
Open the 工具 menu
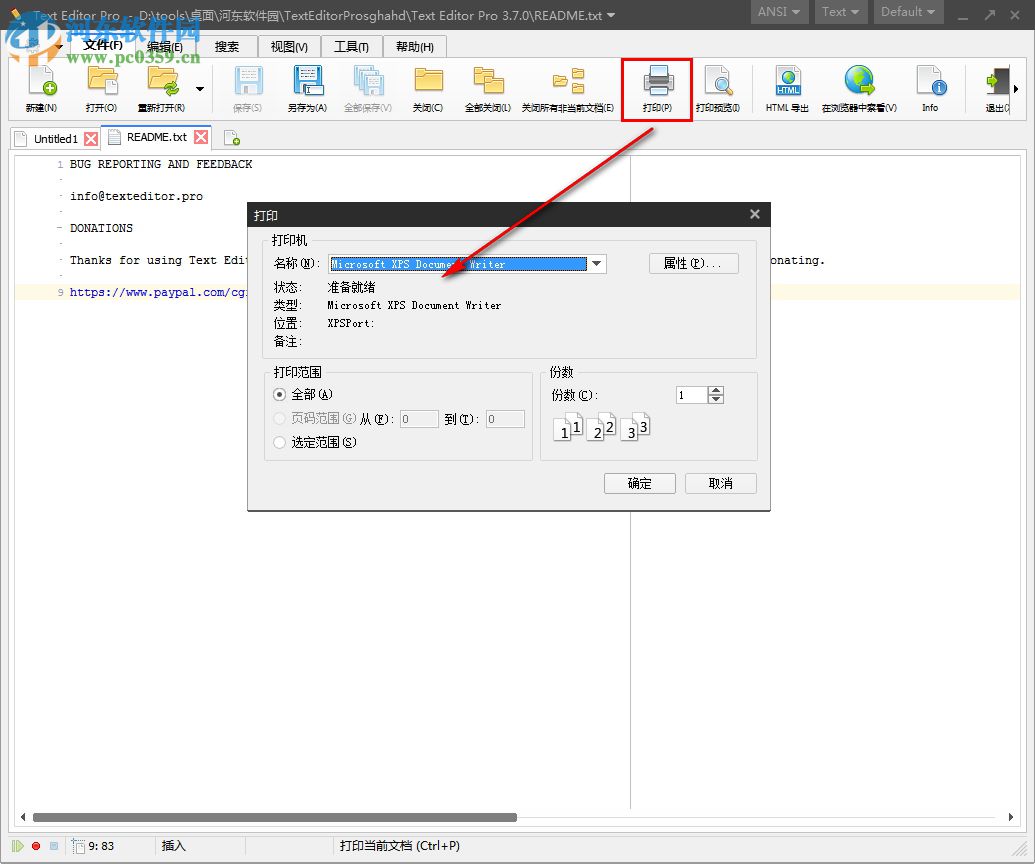click(x=351, y=46)
